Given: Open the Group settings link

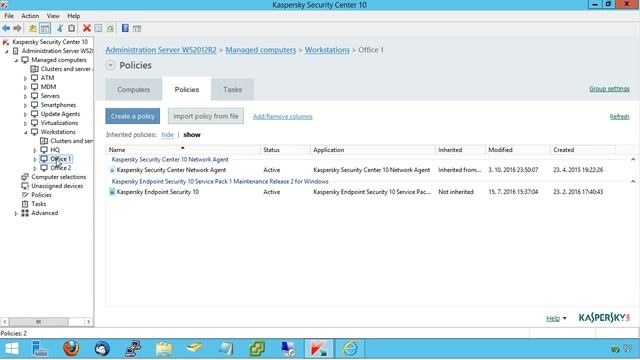Looking at the screenshot, I should pos(609,89).
